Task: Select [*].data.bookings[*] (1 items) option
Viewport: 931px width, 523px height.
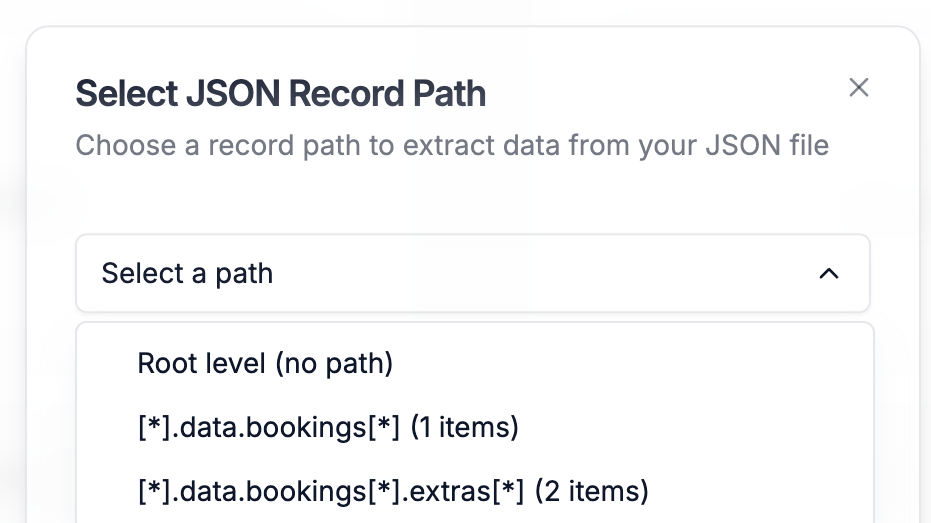Action: click(x=328, y=428)
